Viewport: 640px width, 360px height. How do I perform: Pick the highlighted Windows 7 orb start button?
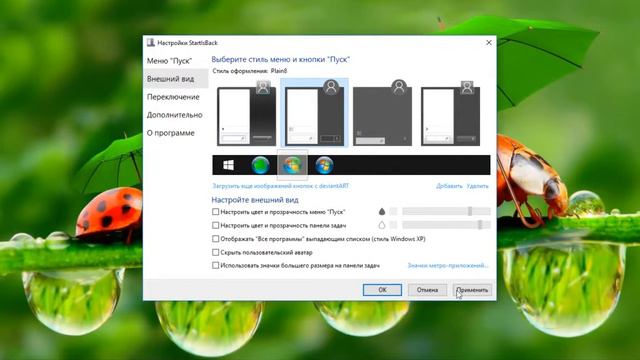click(292, 165)
